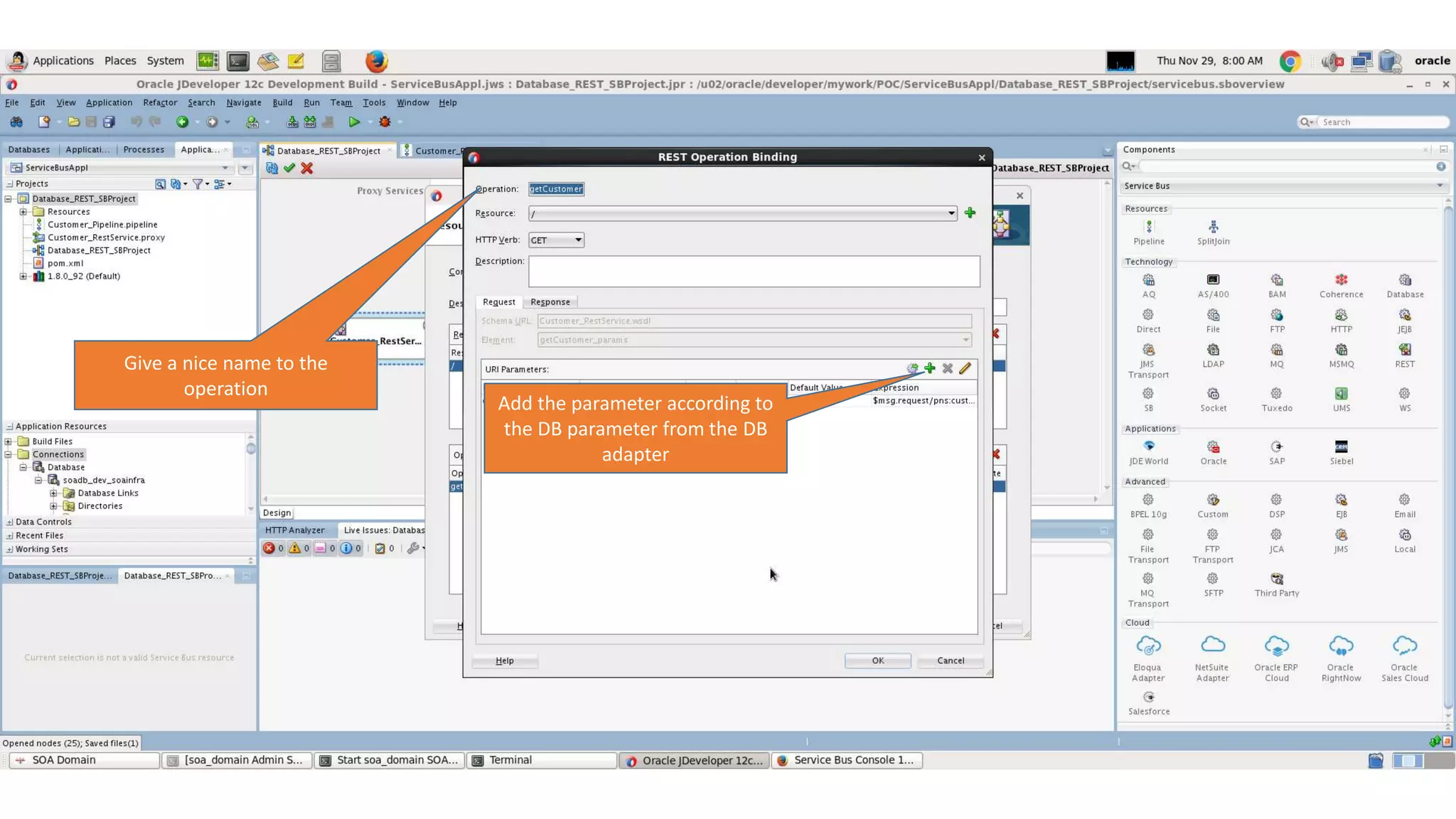1456x819 pixels.
Task: Validate with the green checkmark icon
Action: pyautogui.click(x=289, y=168)
